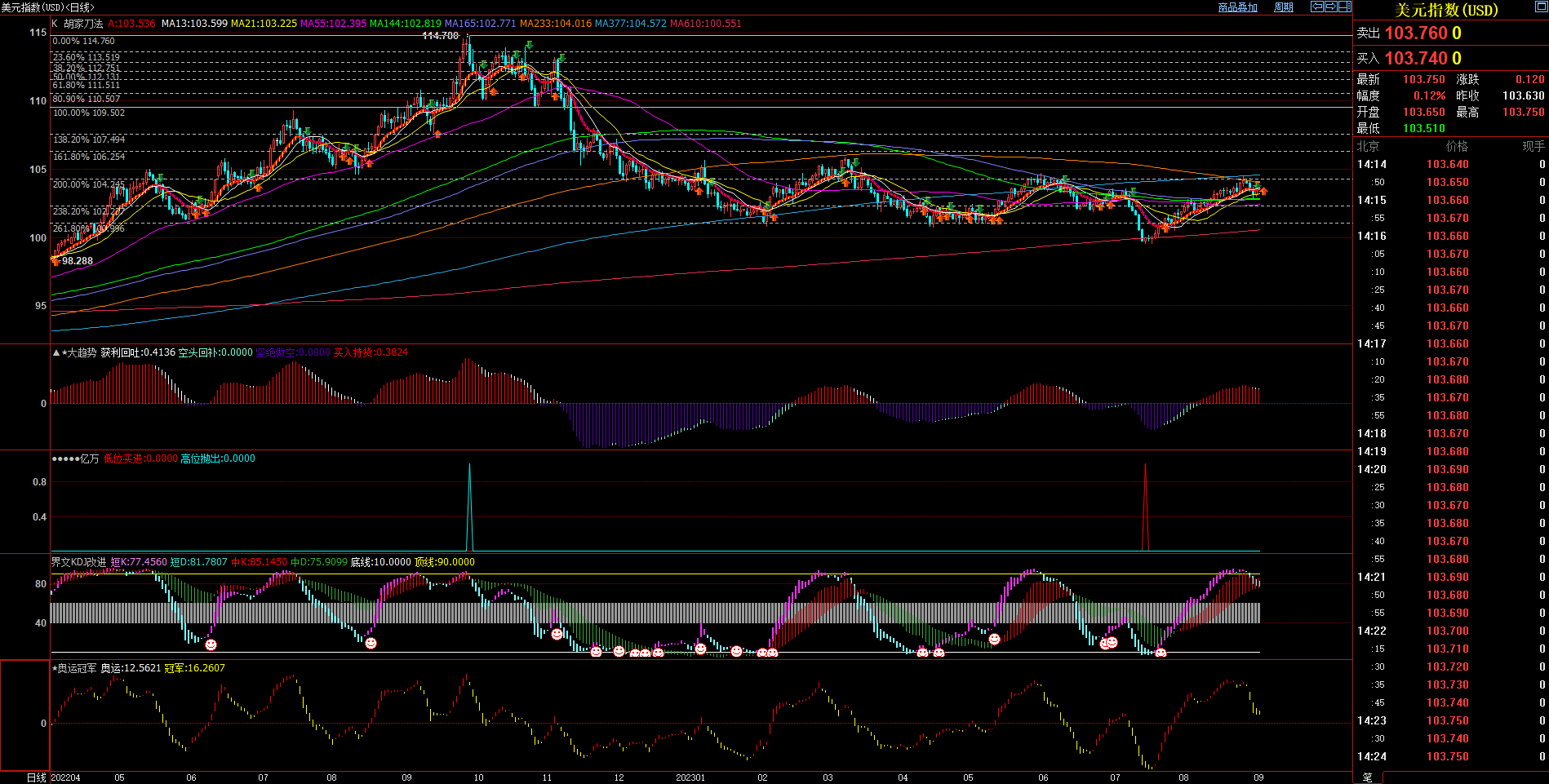Click the first smiley marker on KD indicator

(x=211, y=644)
